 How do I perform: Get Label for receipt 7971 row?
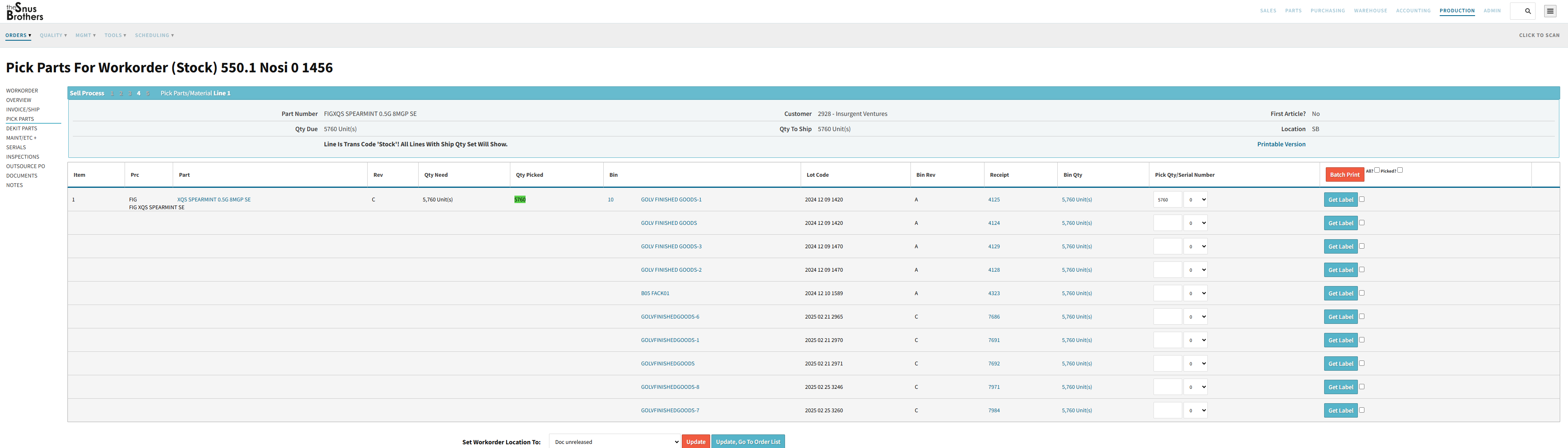click(x=1340, y=387)
